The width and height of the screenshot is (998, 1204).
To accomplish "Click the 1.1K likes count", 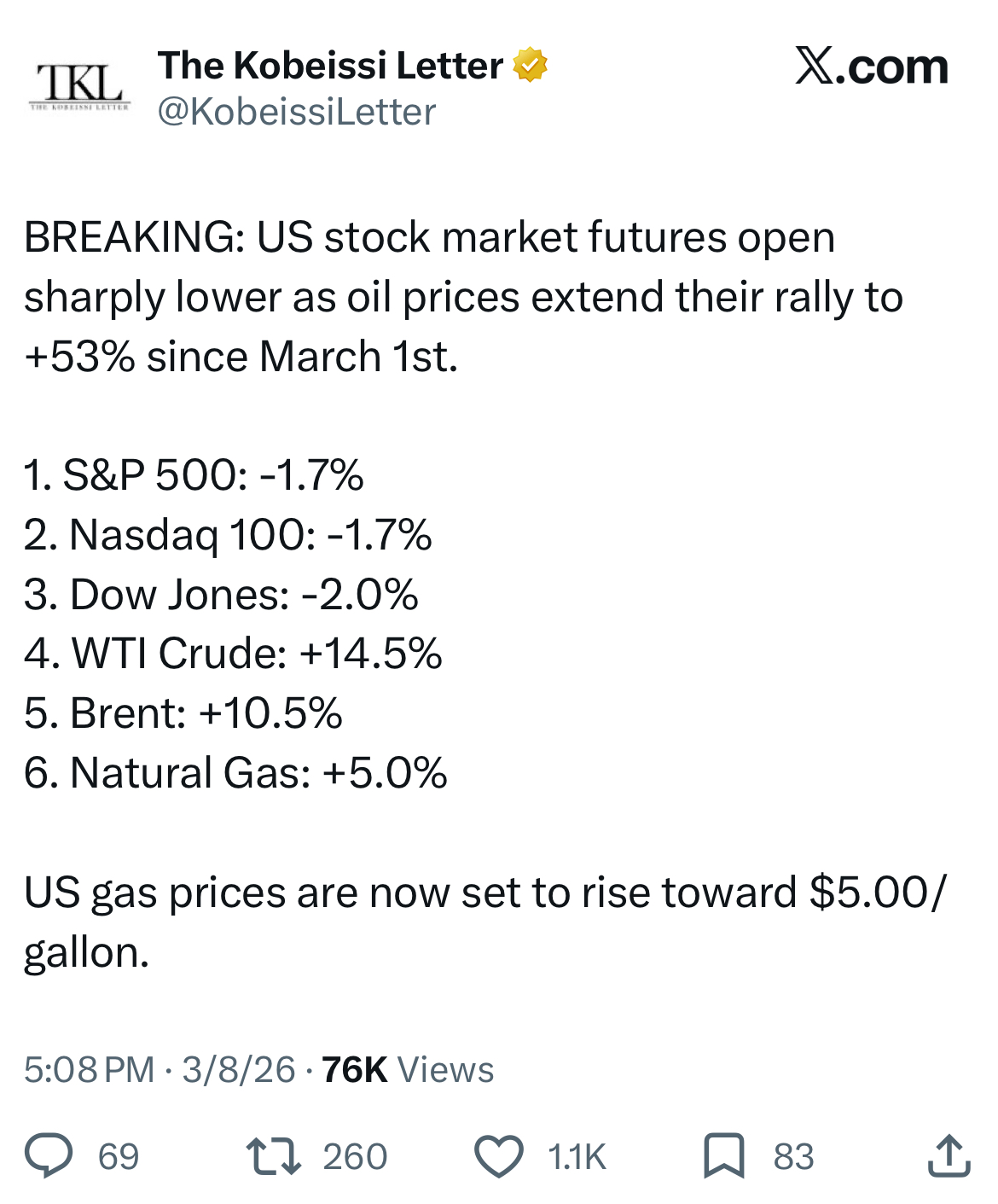I will 577,1157.
